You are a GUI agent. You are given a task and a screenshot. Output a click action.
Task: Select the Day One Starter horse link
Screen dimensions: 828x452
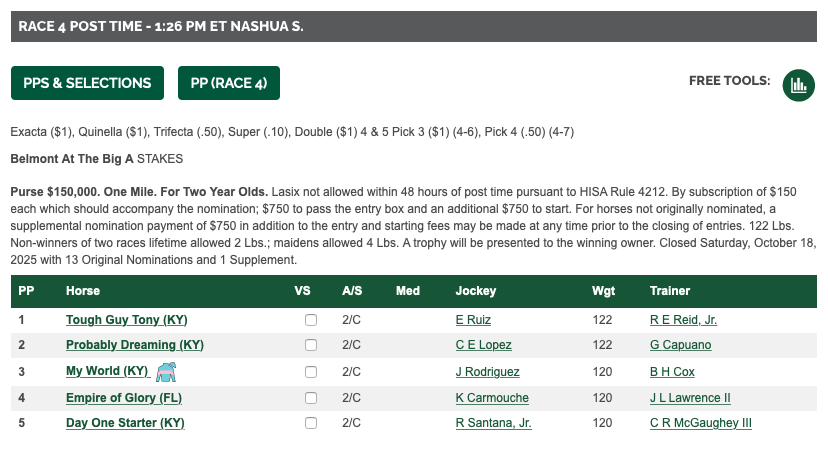point(125,424)
